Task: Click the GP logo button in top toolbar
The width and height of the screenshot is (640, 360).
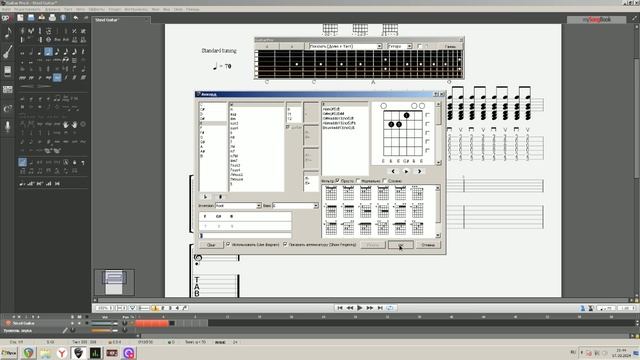Action: click(x=6, y=18)
